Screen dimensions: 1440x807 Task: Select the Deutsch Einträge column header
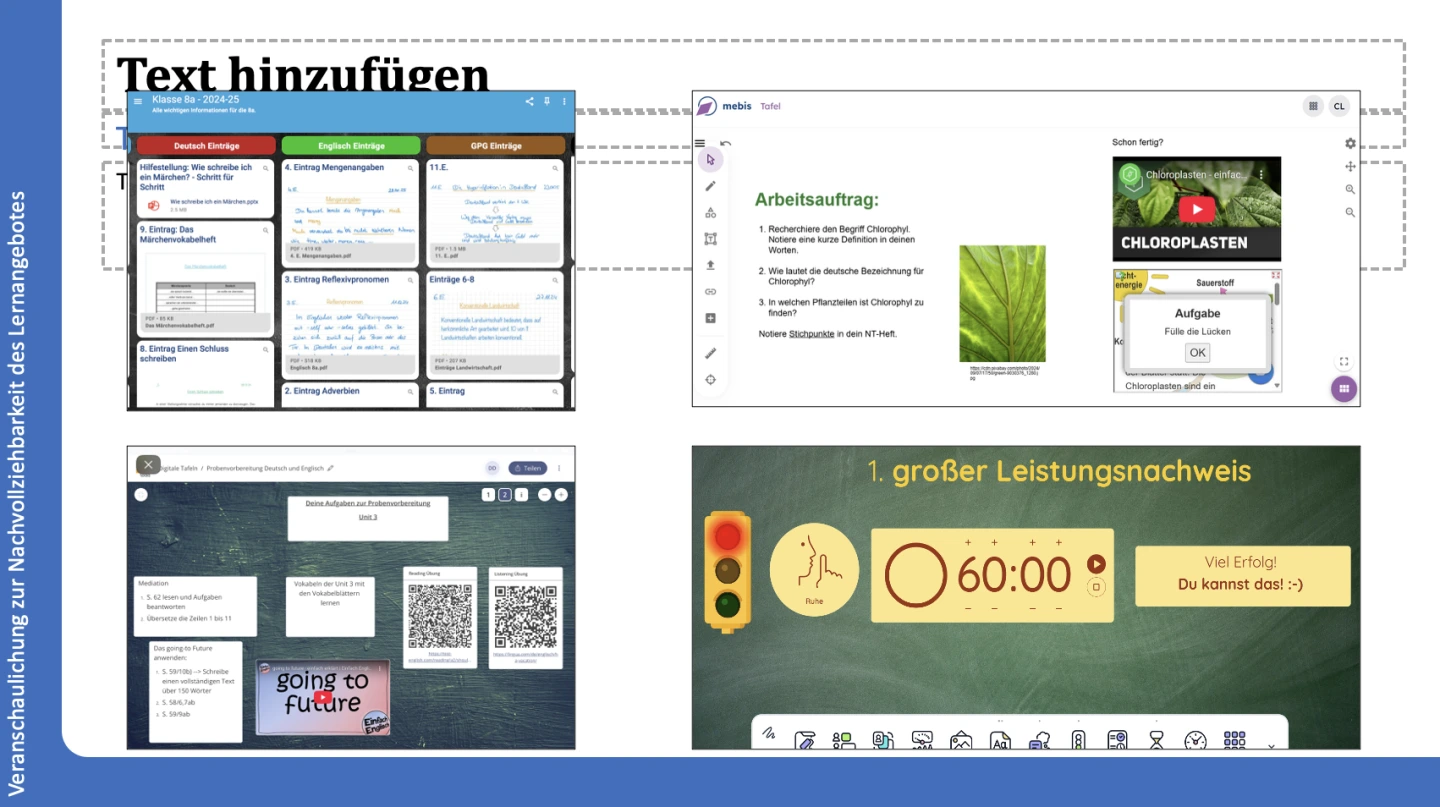206,146
